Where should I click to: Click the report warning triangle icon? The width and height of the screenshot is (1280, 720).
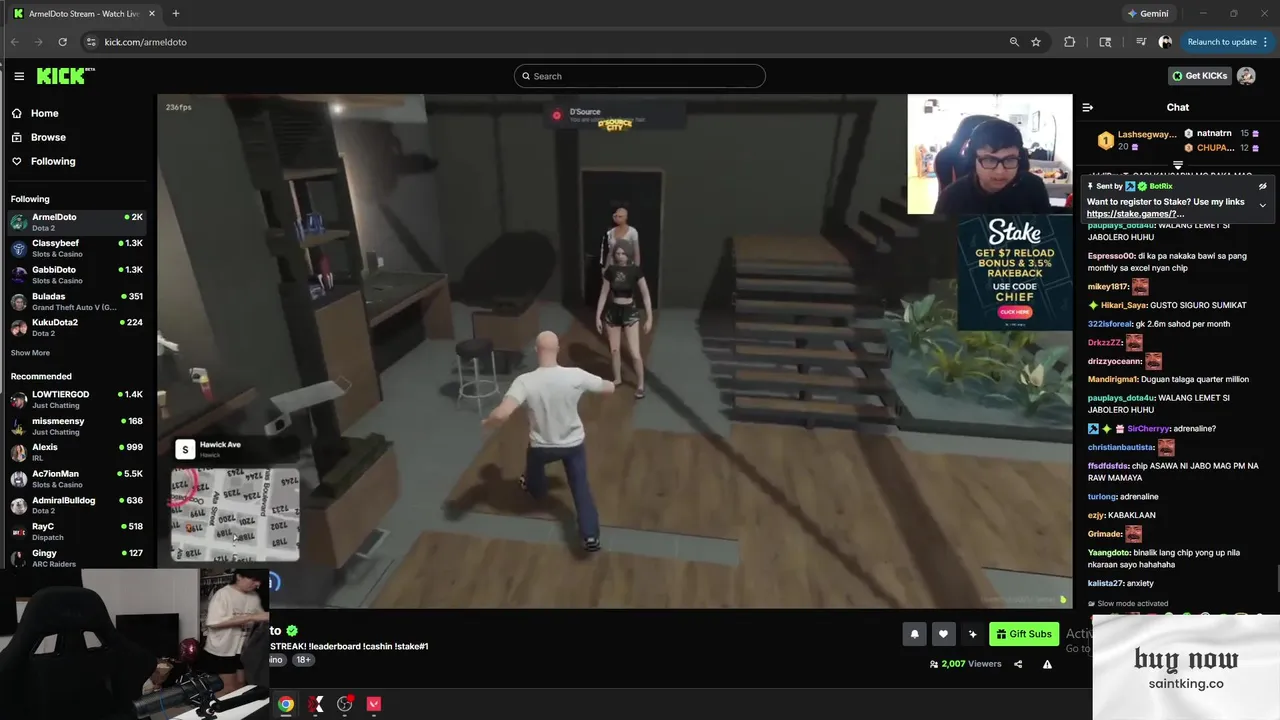(1047, 664)
